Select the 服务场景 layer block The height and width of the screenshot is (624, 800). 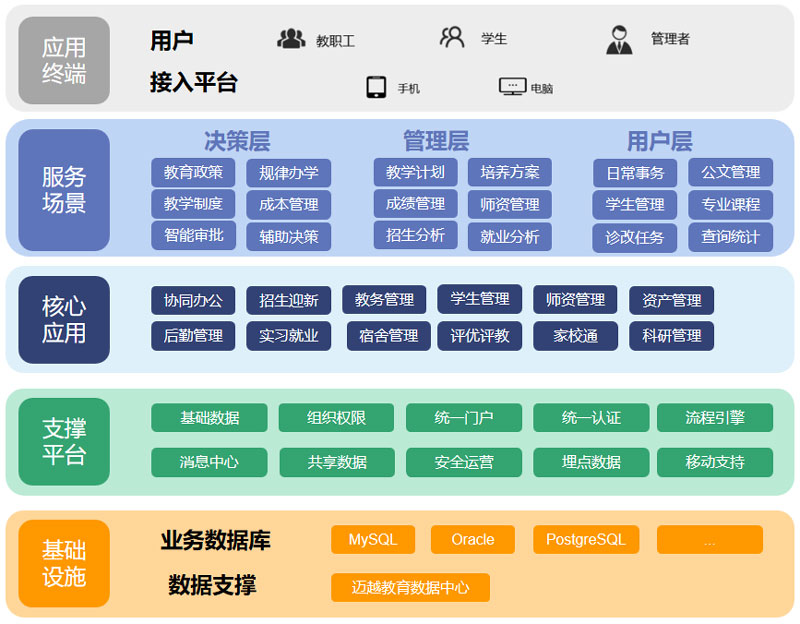coord(64,190)
